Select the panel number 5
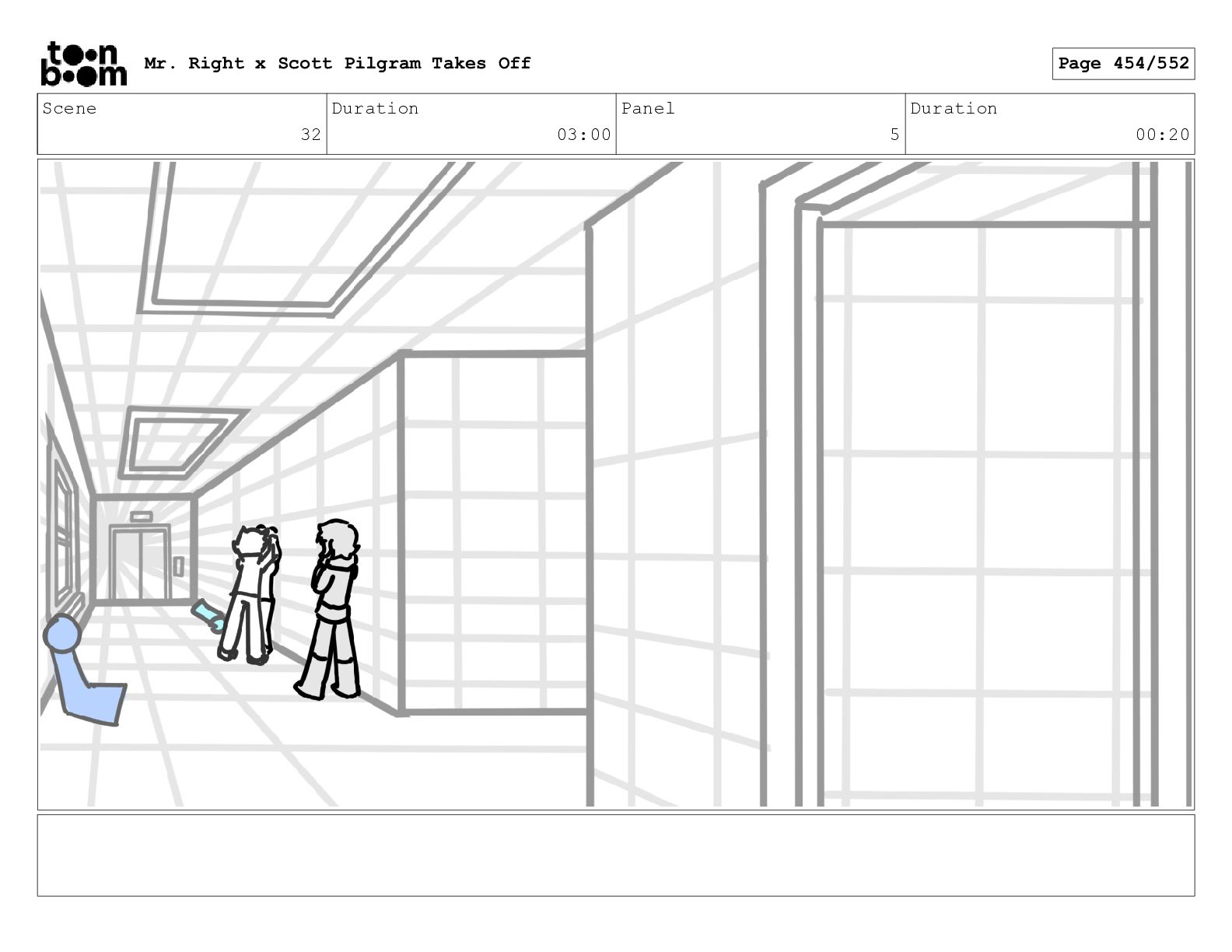 (895, 135)
